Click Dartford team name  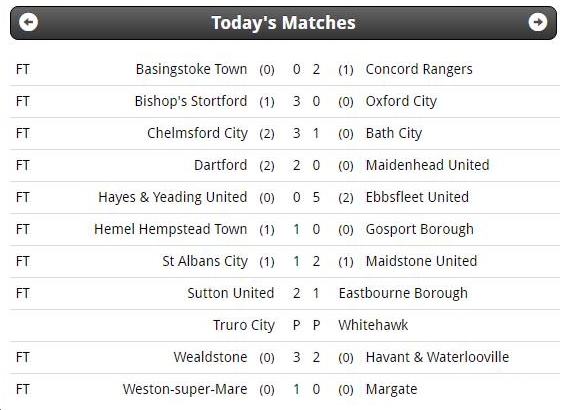pyautogui.click(x=221, y=165)
